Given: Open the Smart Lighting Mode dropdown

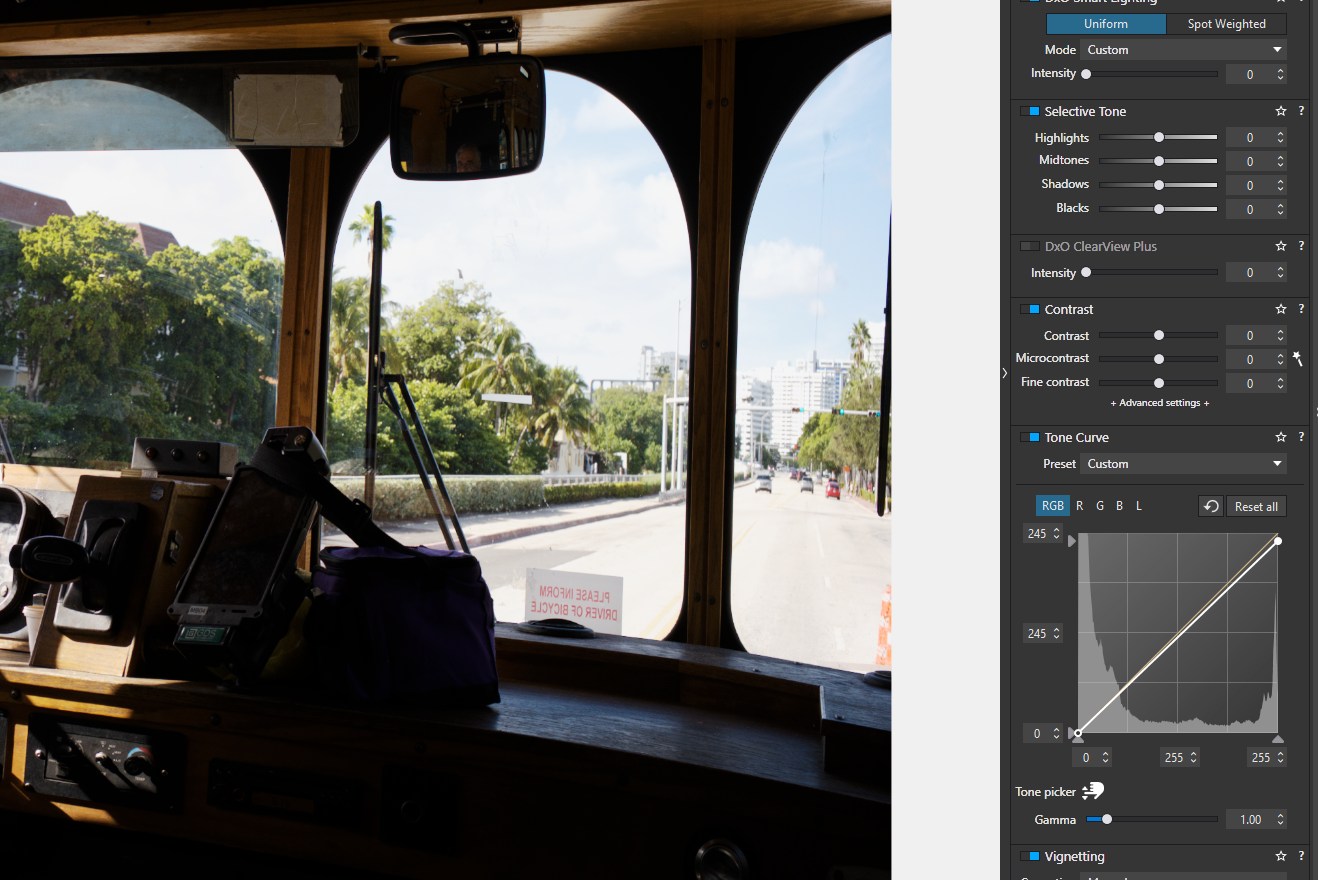Looking at the screenshot, I should click(x=1184, y=49).
